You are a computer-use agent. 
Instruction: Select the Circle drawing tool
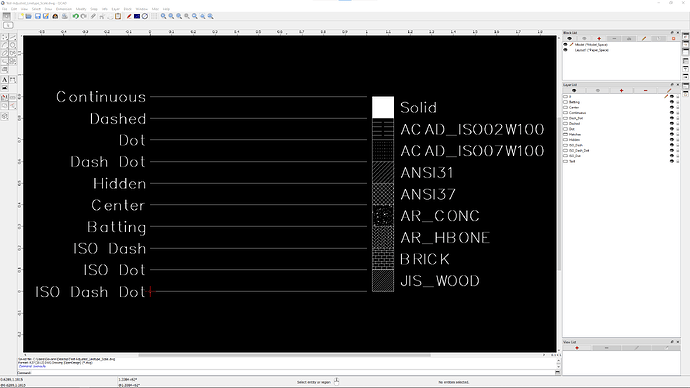pos(13,45)
